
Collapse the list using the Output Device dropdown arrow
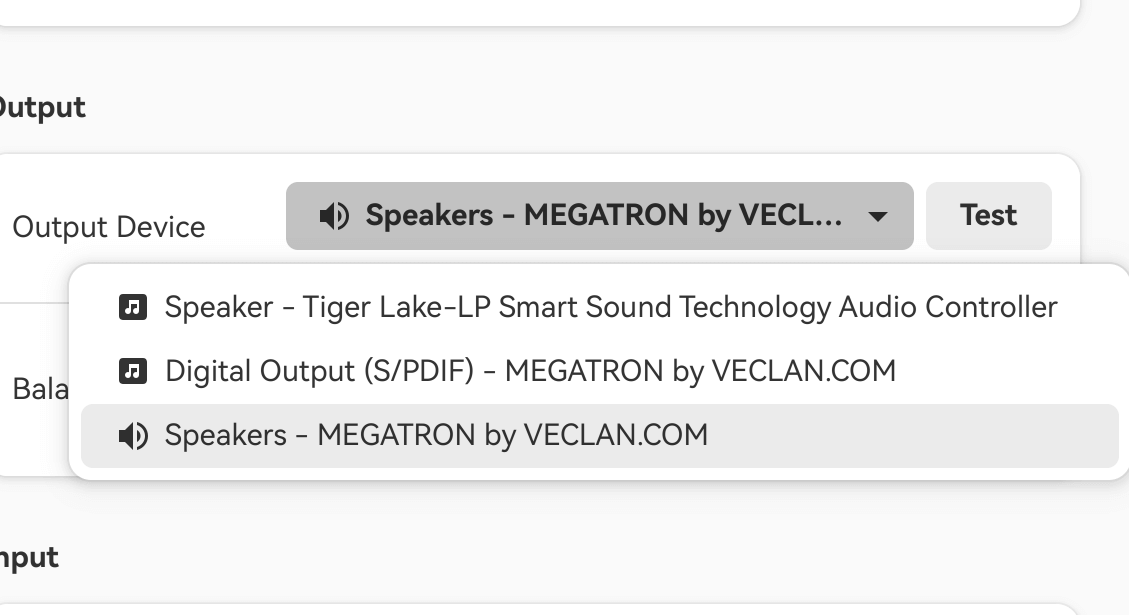click(x=878, y=216)
